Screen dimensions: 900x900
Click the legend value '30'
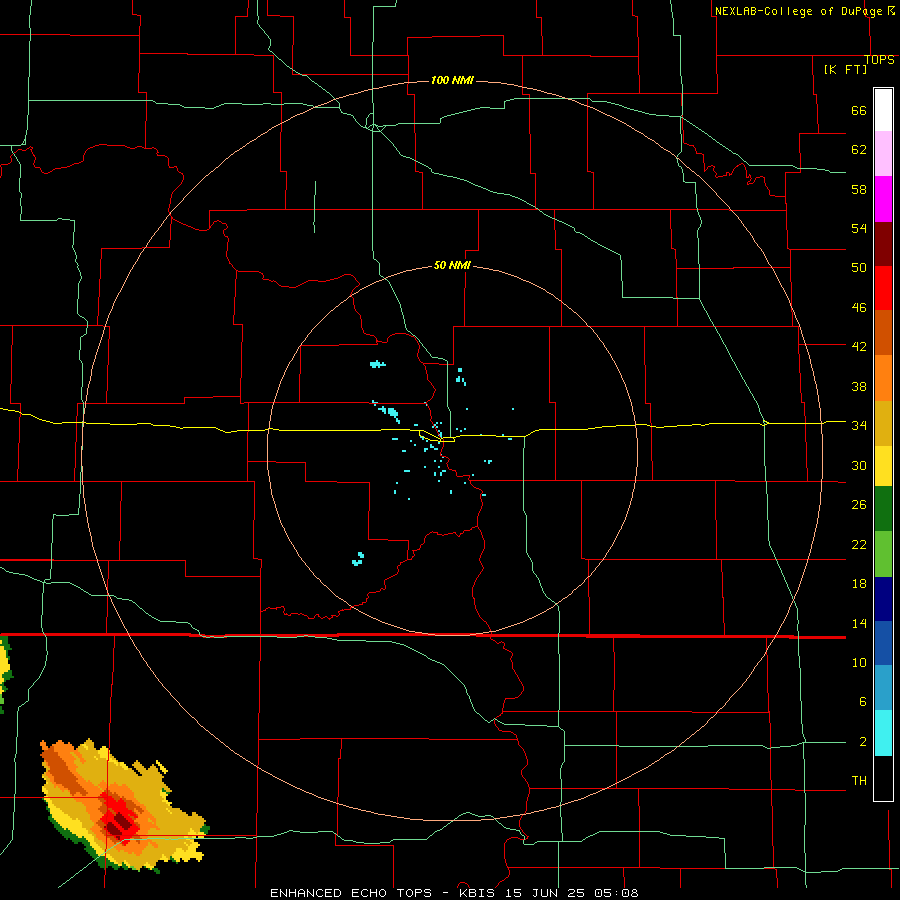[x=859, y=465]
